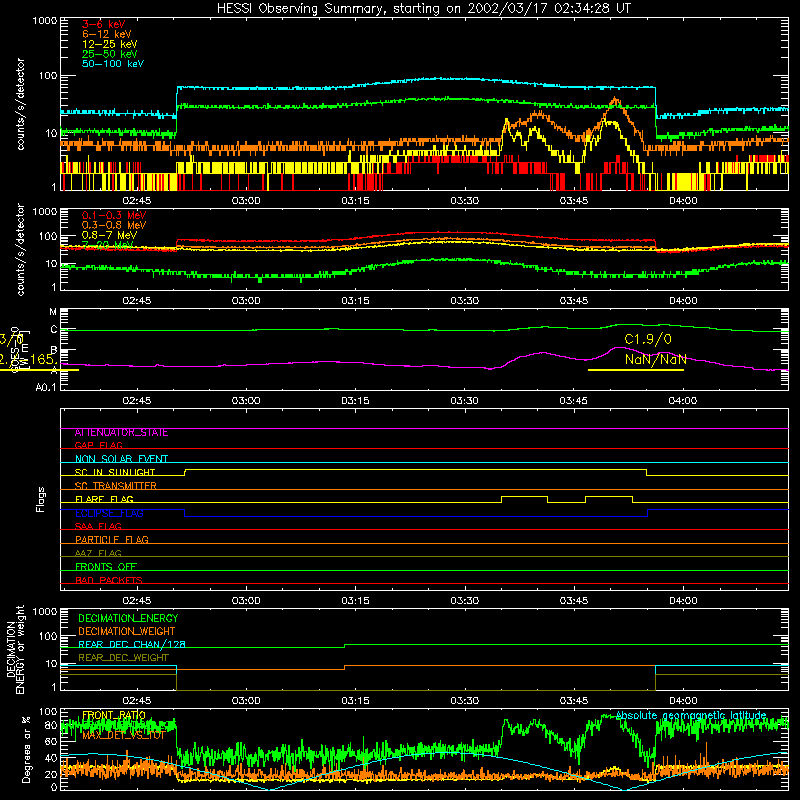Click the DECIMATION_ENERGY legend label
Screen dimensions: 800x800
pos(128,618)
